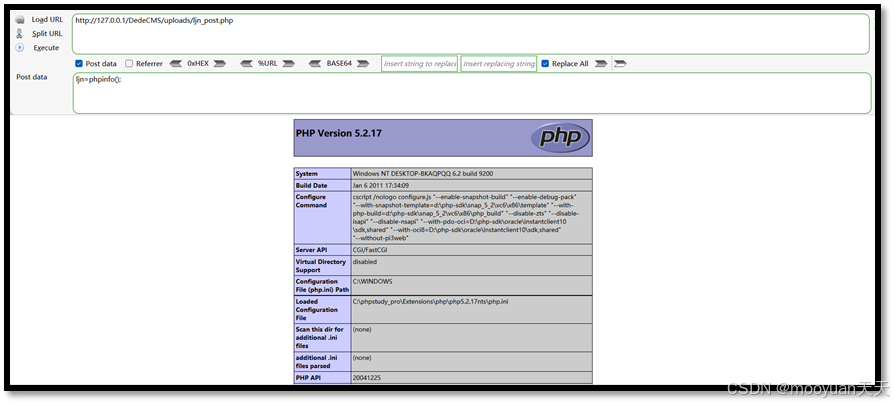URL-encode with arrow right of %URL

pyautogui.click(x=288, y=64)
